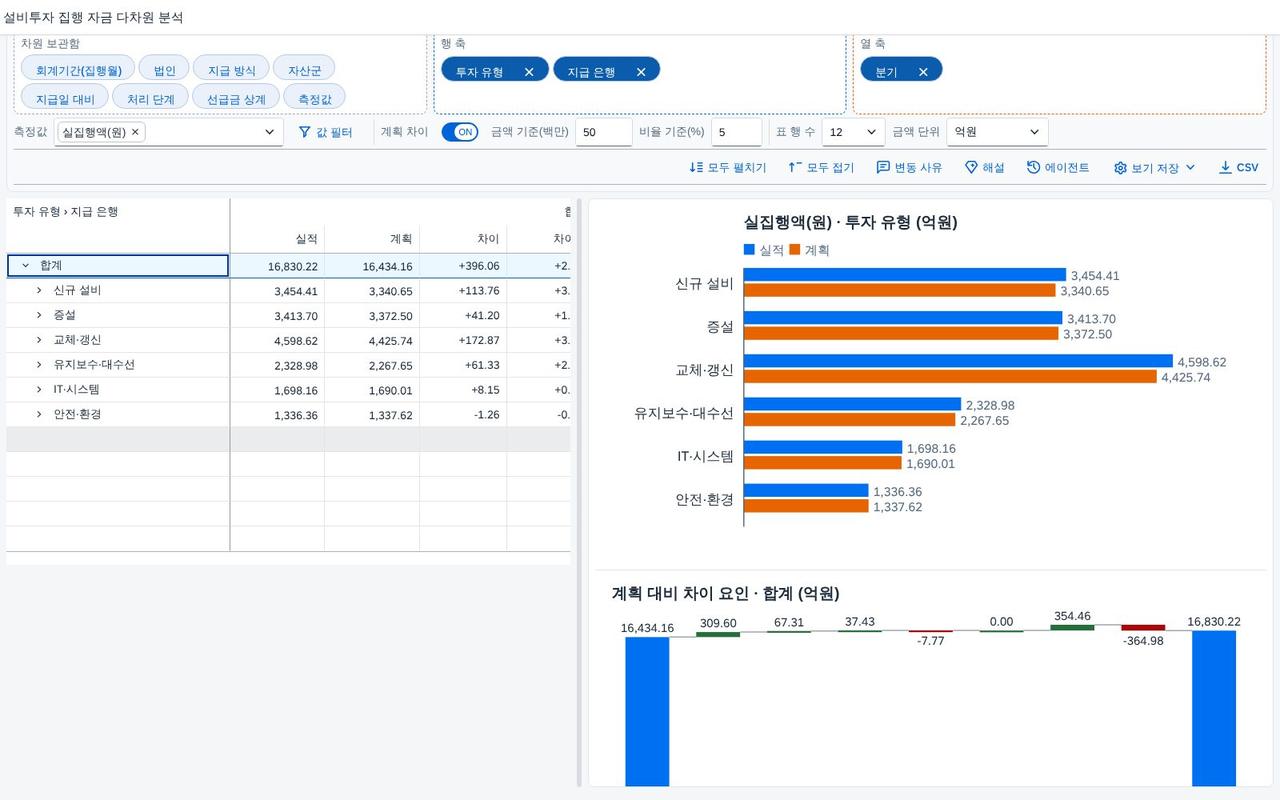
Task: Remove the 실집행액(원) measure token
Action: [135, 132]
